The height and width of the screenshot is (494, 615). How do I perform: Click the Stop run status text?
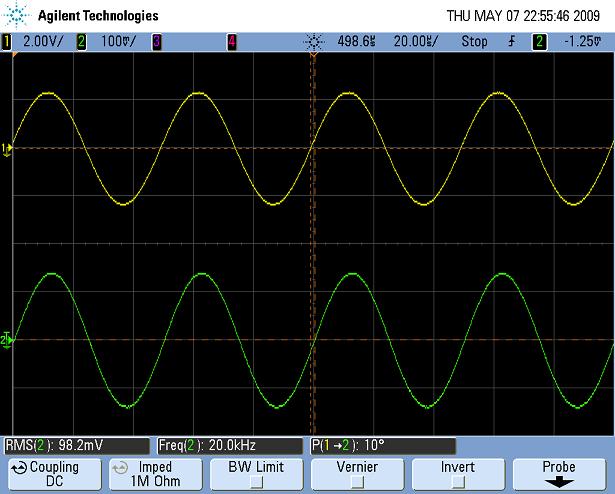click(x=475, y=41)
